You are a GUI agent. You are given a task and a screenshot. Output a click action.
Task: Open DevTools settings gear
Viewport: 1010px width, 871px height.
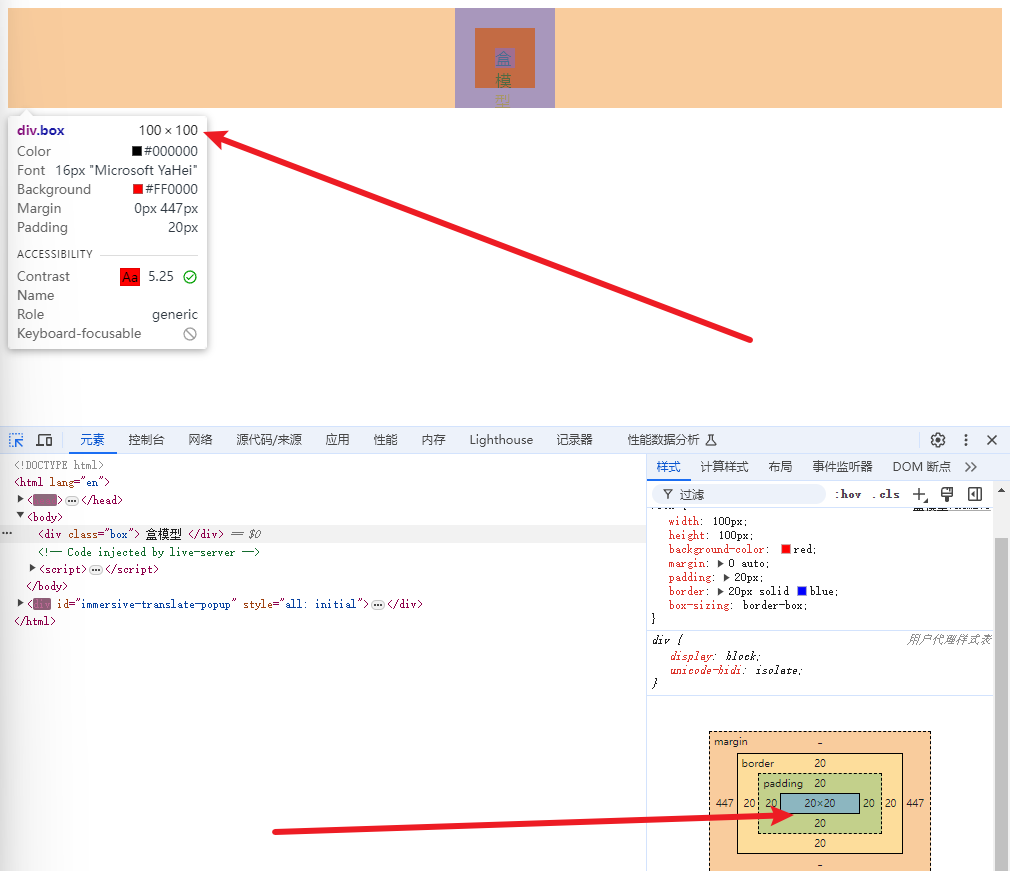coord(938,440)
